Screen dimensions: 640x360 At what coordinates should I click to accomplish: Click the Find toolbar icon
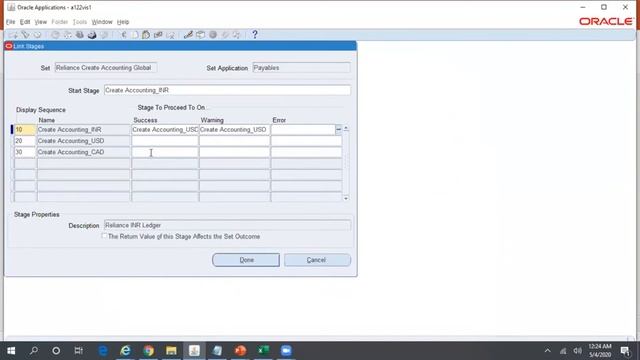[x=25, y=35]
